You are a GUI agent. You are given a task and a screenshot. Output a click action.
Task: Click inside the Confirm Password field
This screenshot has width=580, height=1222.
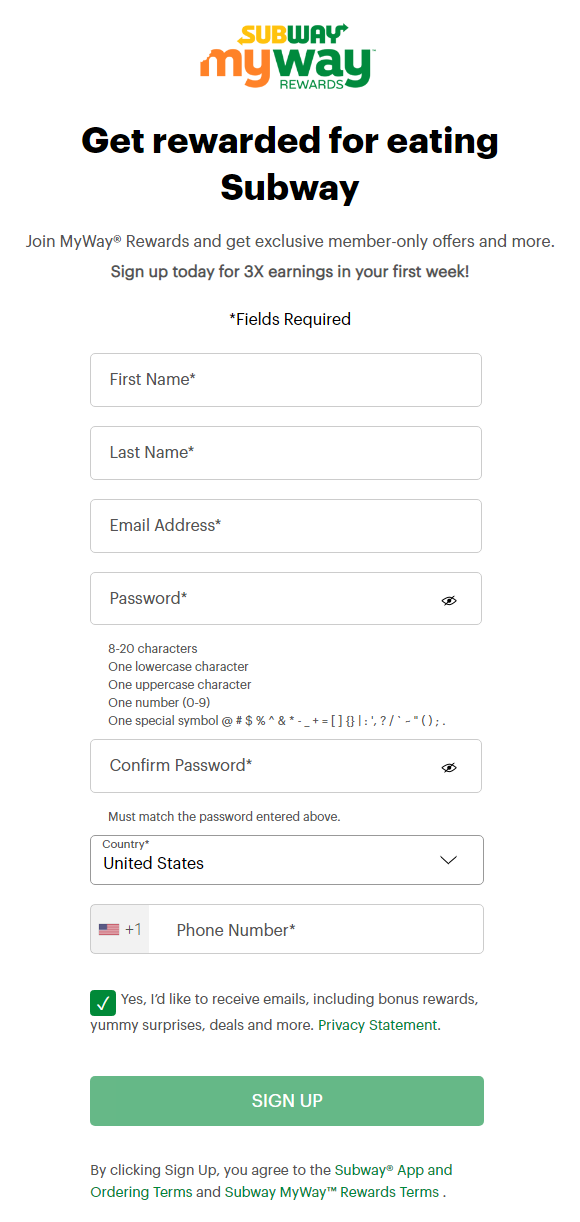[x=286, y=766]
